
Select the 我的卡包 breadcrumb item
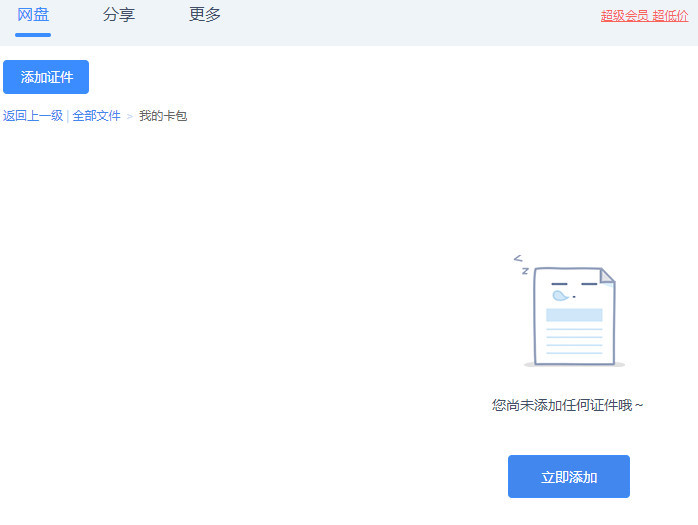tap(163, 116)
